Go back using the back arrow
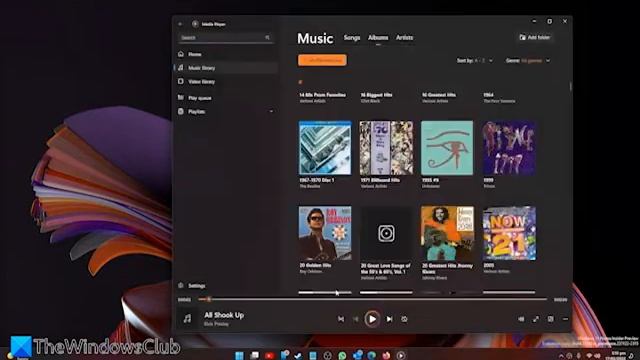This screenshot has width=640, height=360. click(180, 24)
